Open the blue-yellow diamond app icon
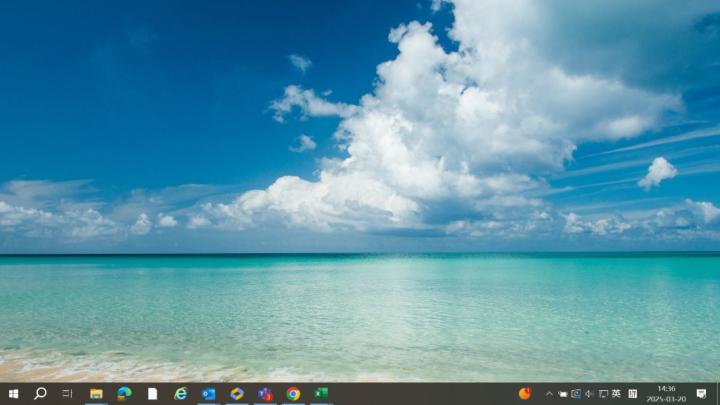Image resolution: width=720 pixels, height=405 pixels. [237, 394]
